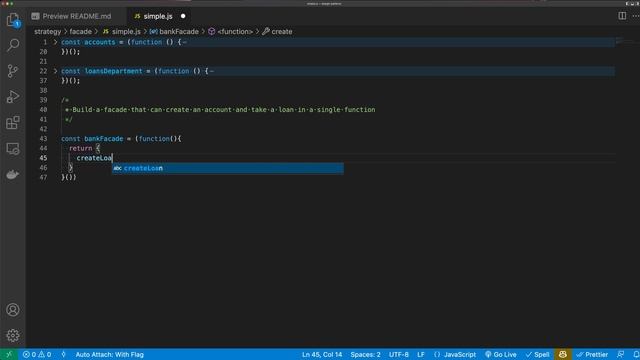
Task: Switch to Preview README.md tab
Action: 77,16
